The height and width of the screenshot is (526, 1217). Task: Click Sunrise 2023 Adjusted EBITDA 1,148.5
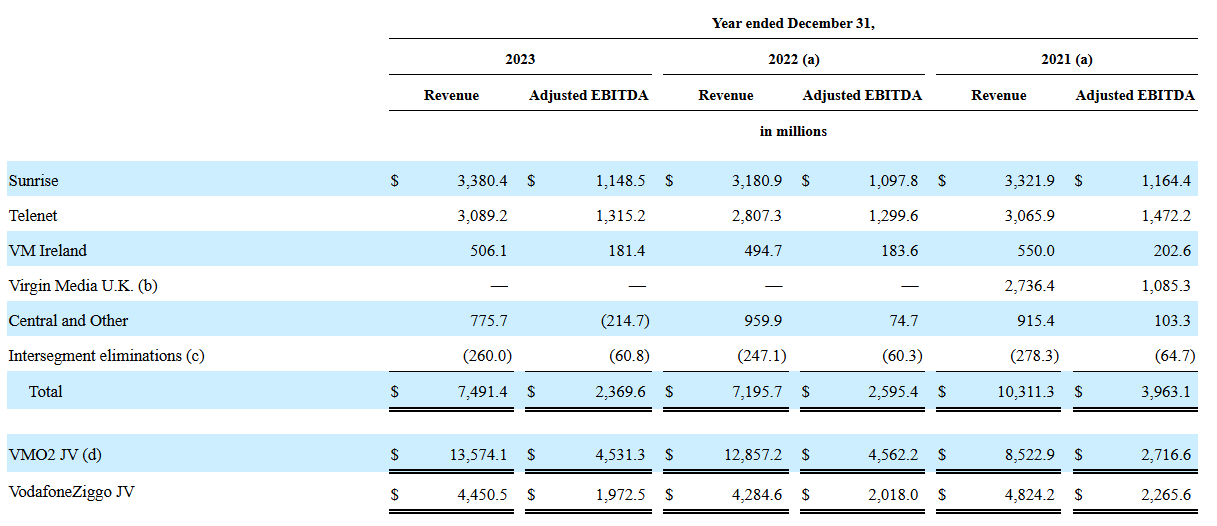(620, 181)
